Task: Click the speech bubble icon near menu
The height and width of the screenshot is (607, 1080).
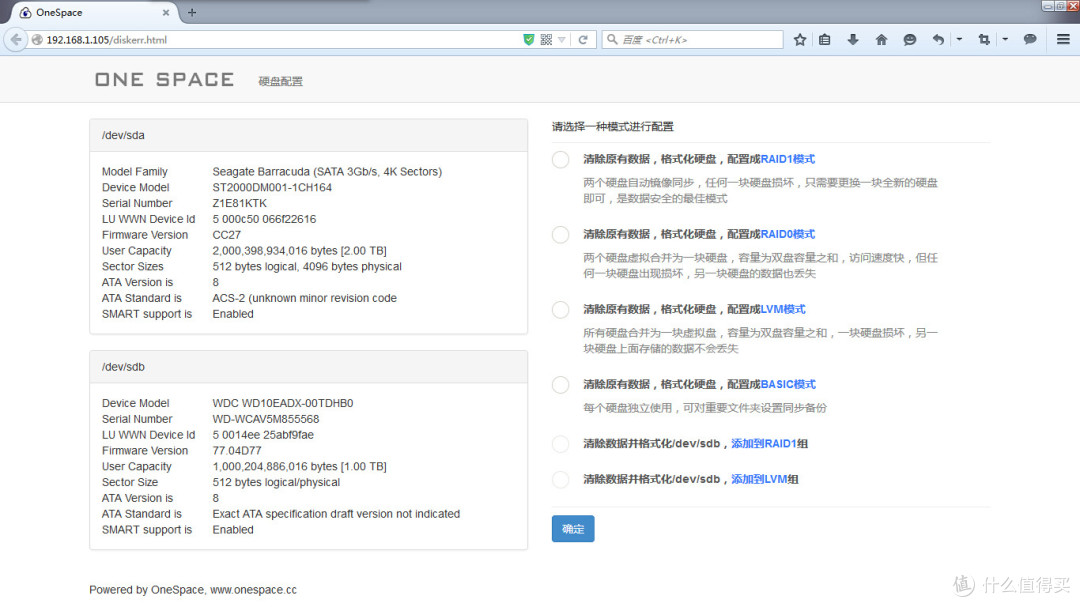Action: coord(1030,39)
